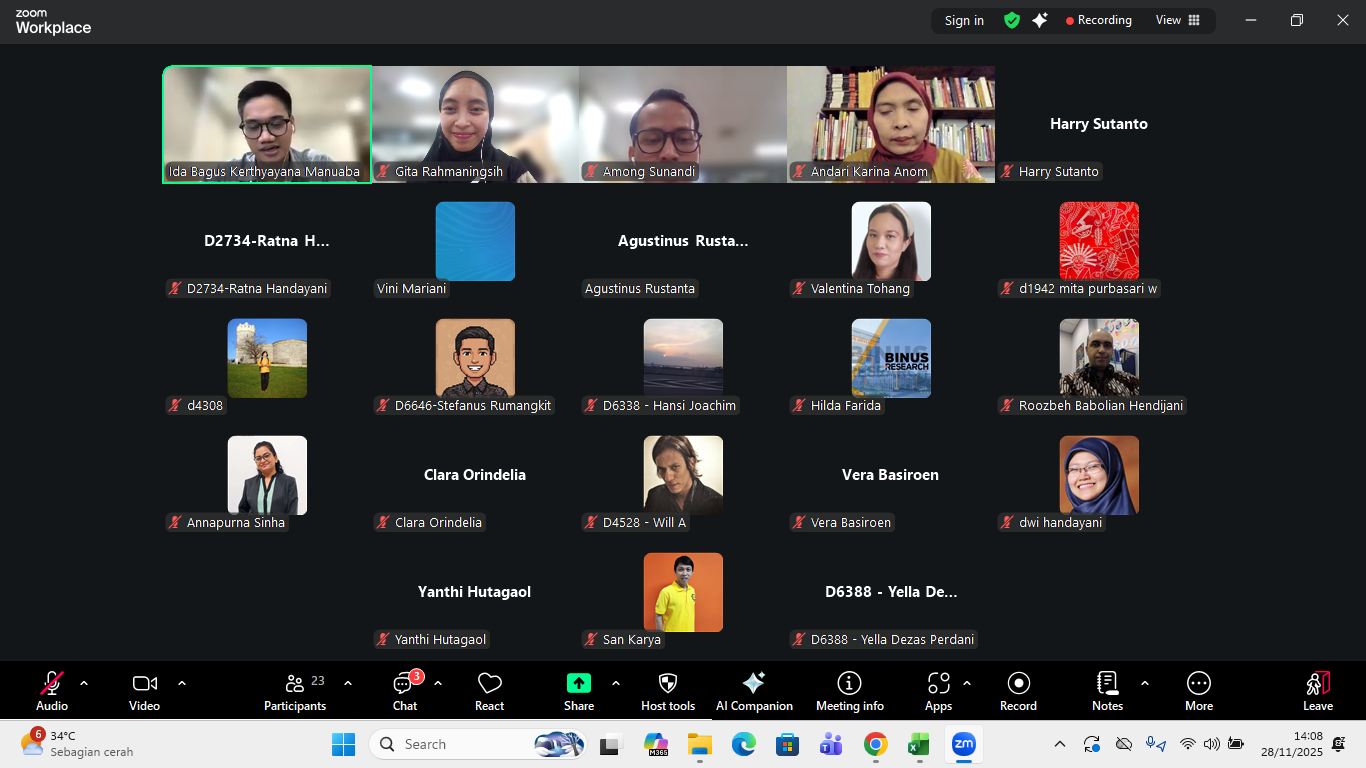Open the More options menu

1198,691
